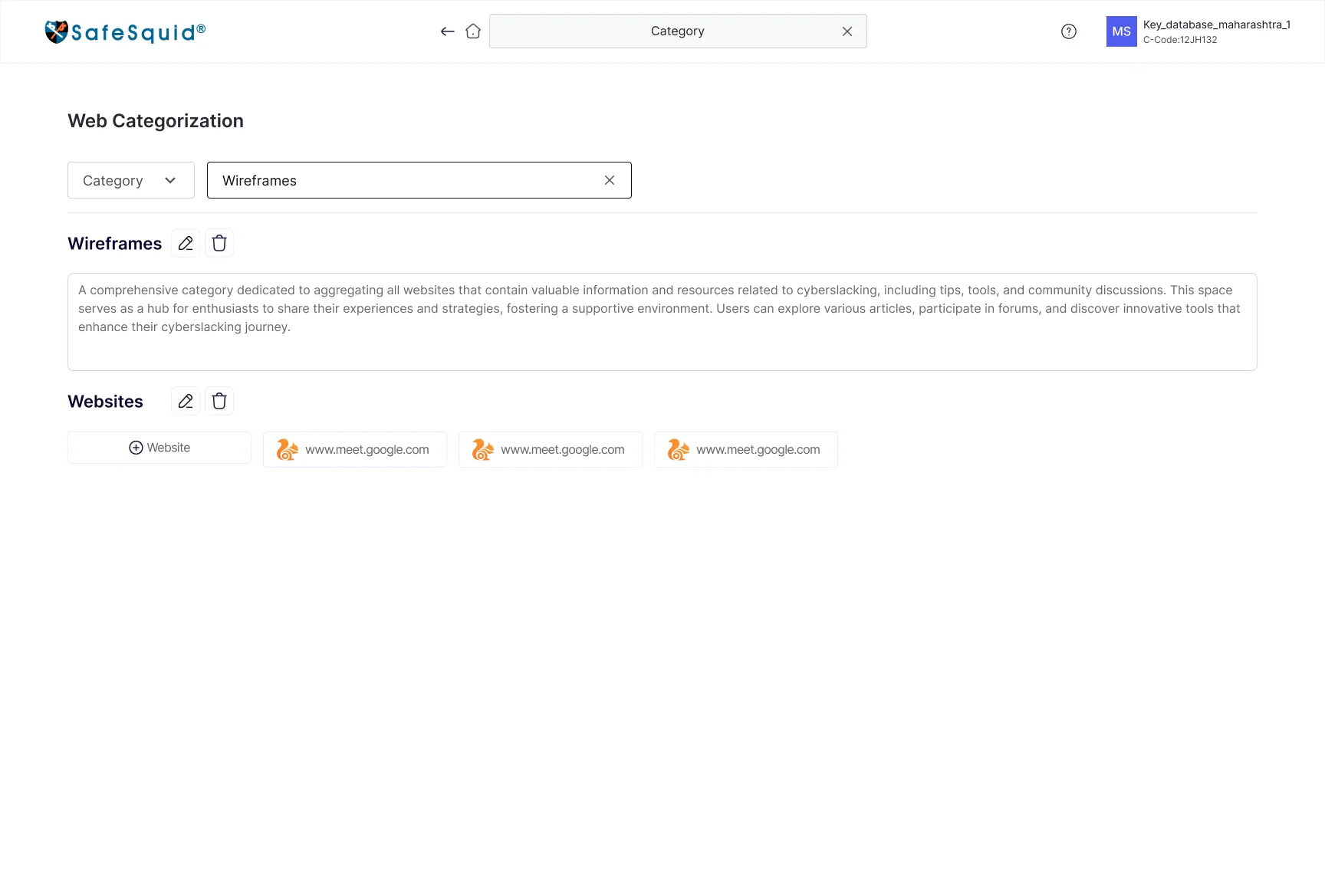Select the third www.meet.google.com chip
Screen dimensions: 1325x896
click(746, 449)
